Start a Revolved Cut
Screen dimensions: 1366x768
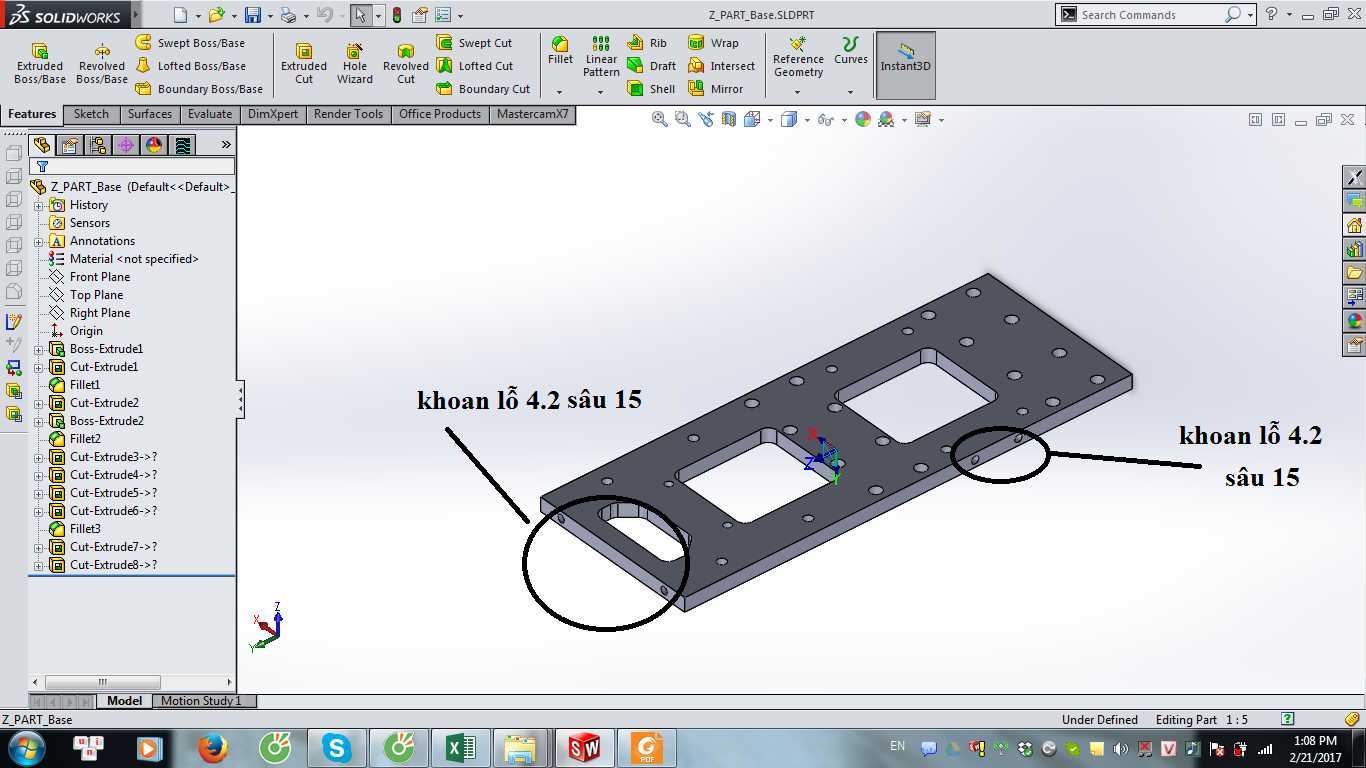coord(406,63)
